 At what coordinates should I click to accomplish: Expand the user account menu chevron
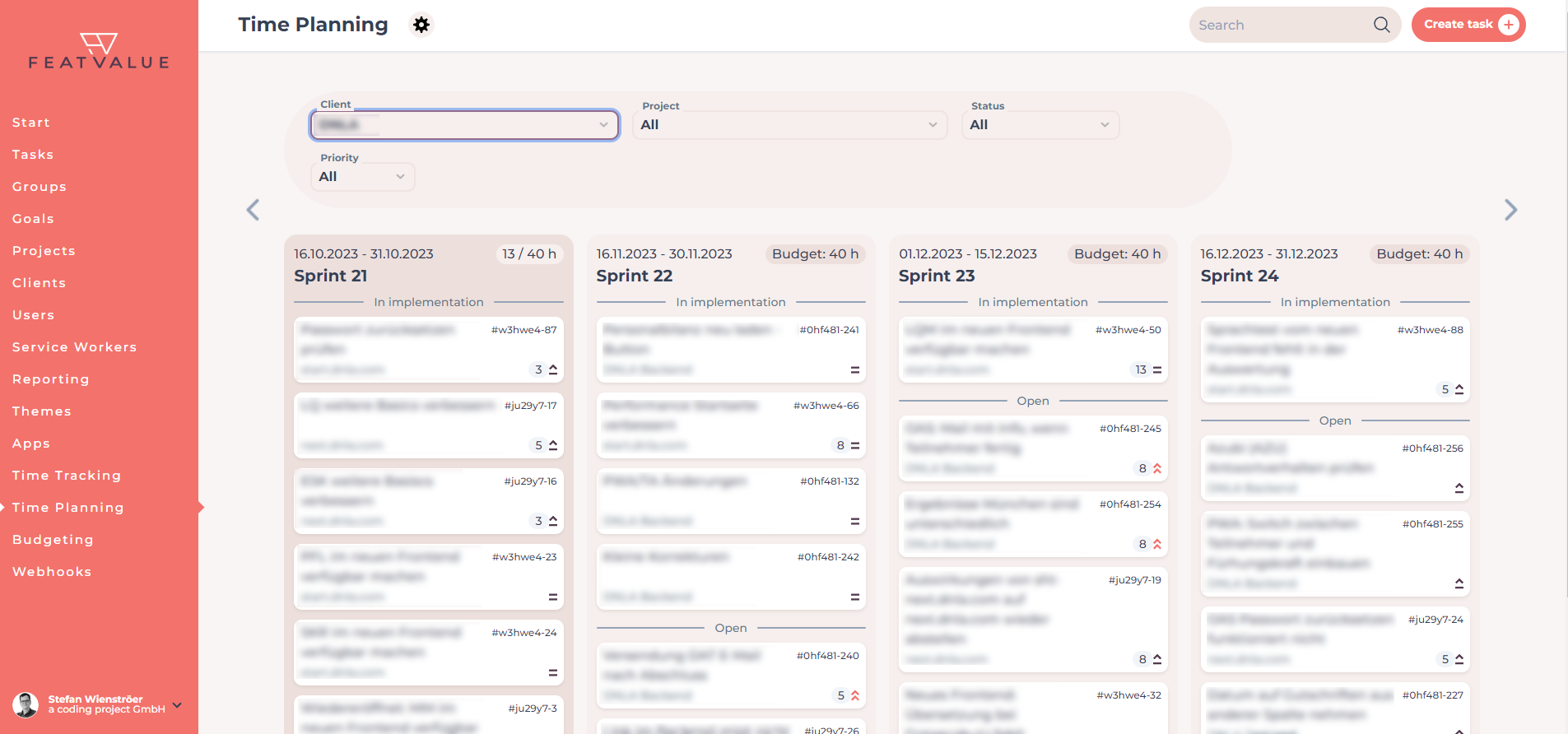point(177,705)
